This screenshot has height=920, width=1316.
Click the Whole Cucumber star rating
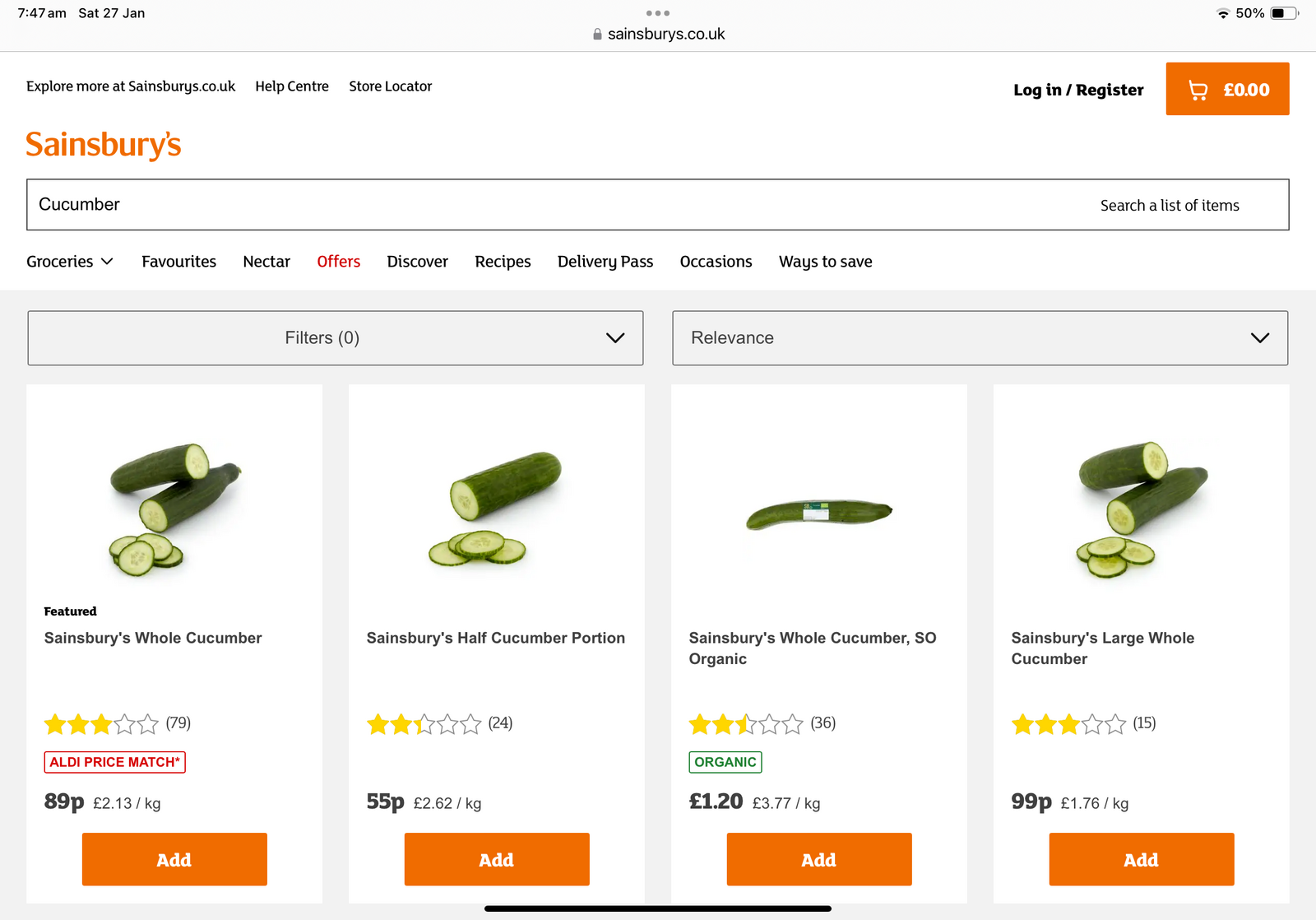click(101, 724)
